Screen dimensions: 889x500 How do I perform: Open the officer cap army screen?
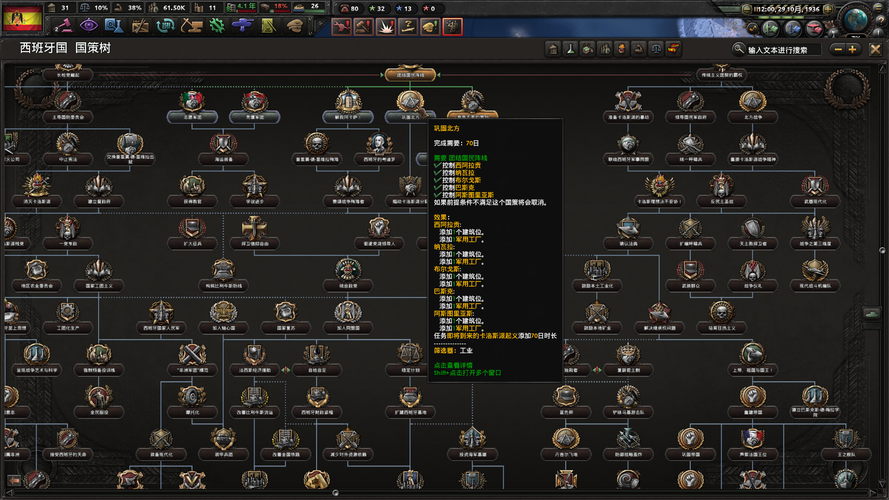pos(294,26)
